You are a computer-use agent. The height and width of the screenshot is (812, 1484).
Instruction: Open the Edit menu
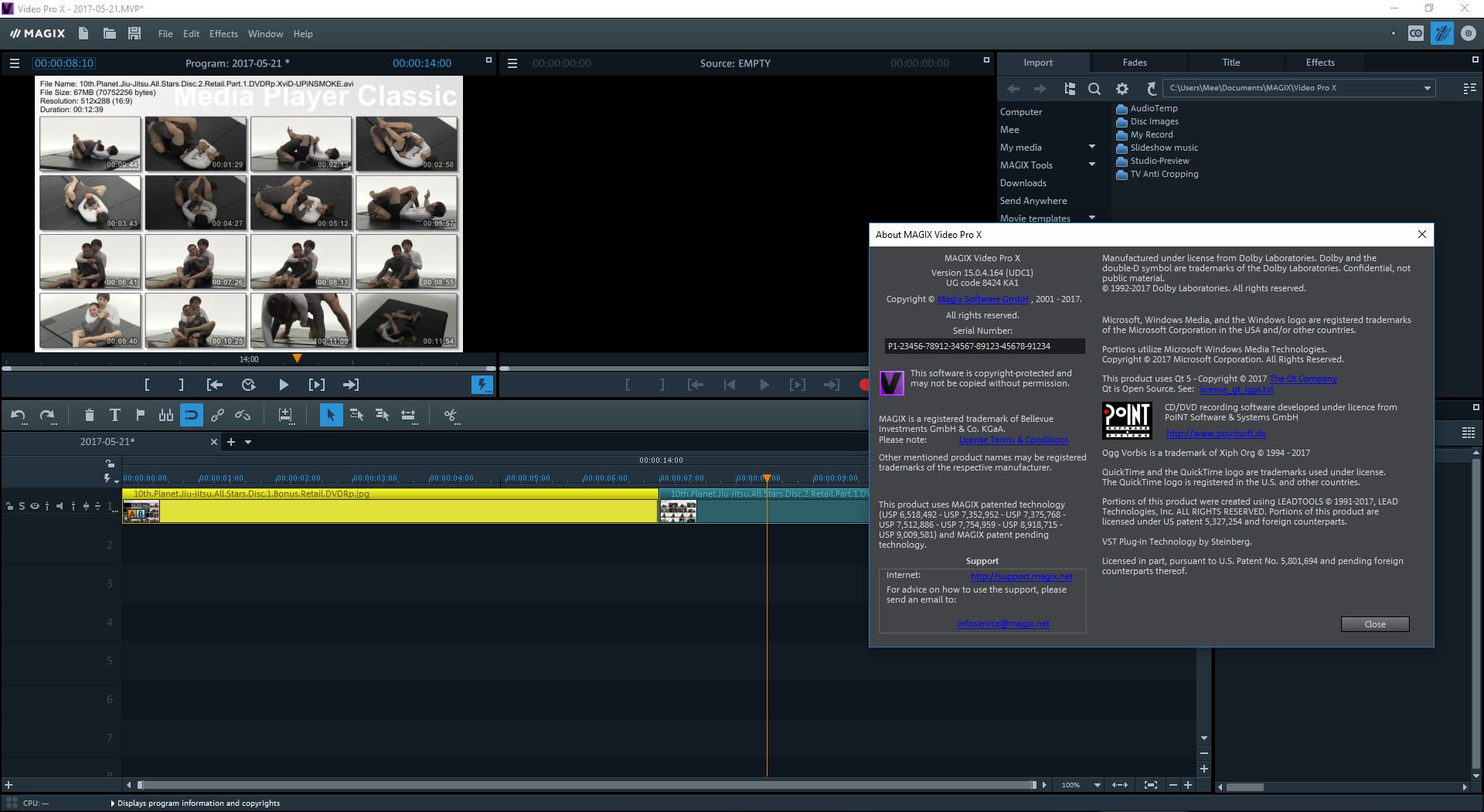(x=191, y=34)
